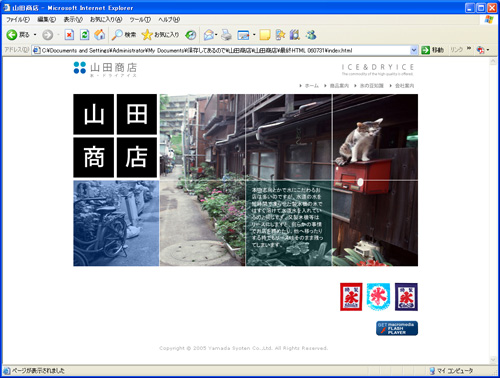Viewport: 500px width, 378px height.
Task: Open the Home page house icon
Action: (x=100, y=35)
